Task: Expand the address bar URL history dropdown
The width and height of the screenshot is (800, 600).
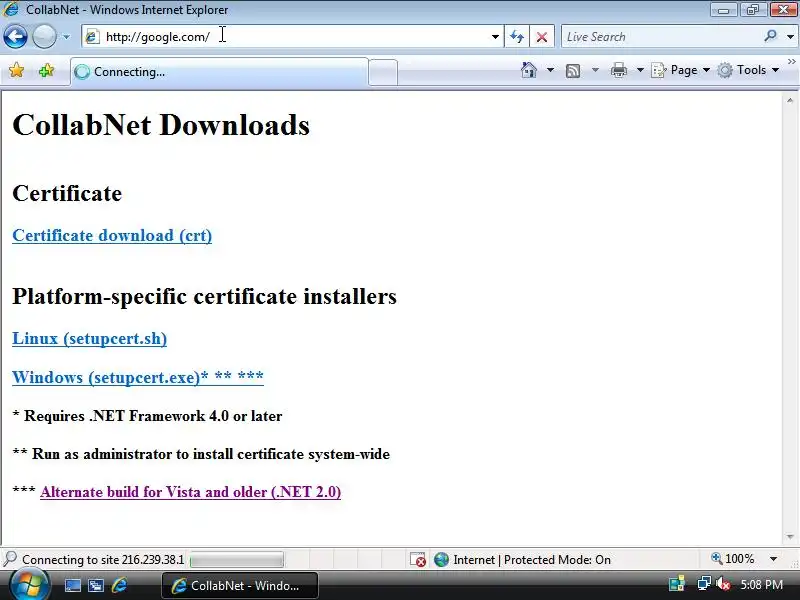Action: click(495, 37)
